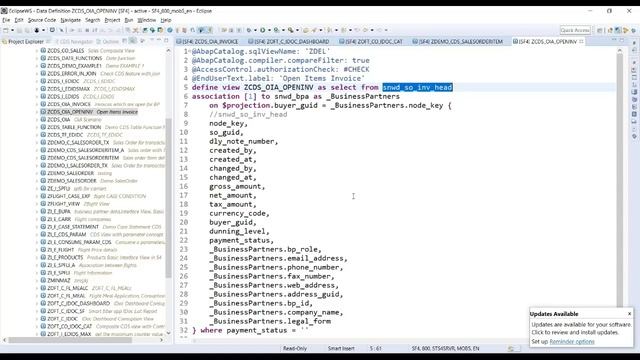Click the editor vertical scrollbar

click(x=620, y=180)
